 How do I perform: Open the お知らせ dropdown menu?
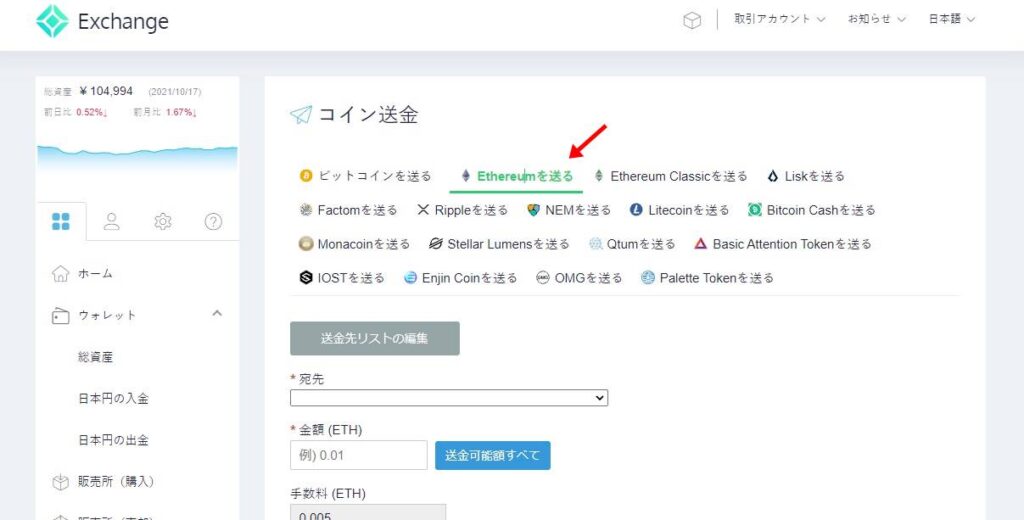tap(877, 20)
